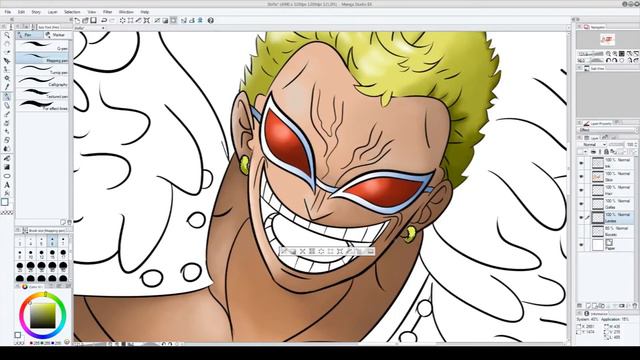The height and width of the screenshot is (360, 640).
Task: Open the Selection menu
Action: point(72,12)
